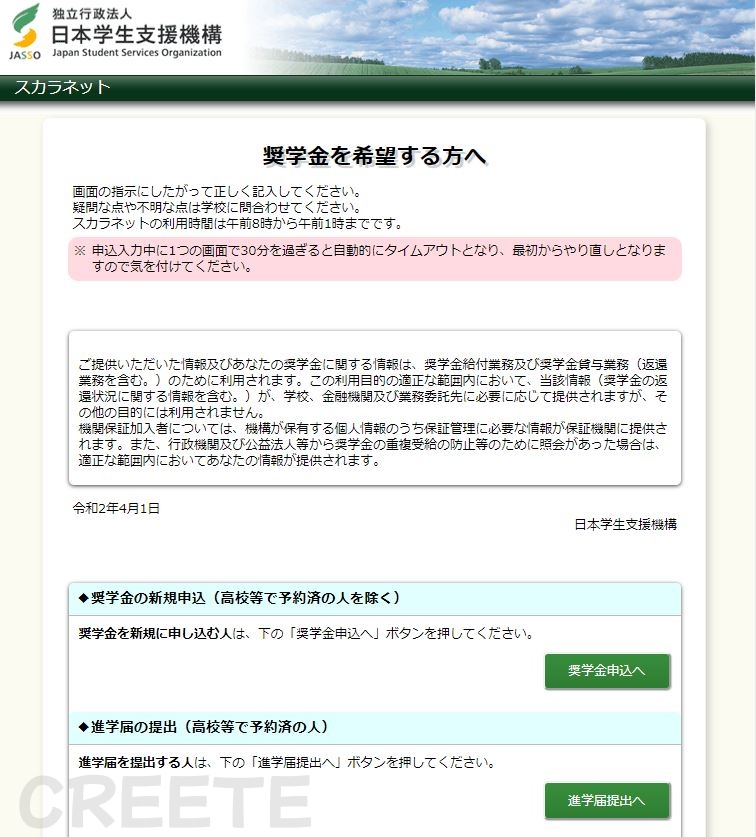Click the 進学届の提出 section header
Screen dimensions: 756x837
[375, 728]
